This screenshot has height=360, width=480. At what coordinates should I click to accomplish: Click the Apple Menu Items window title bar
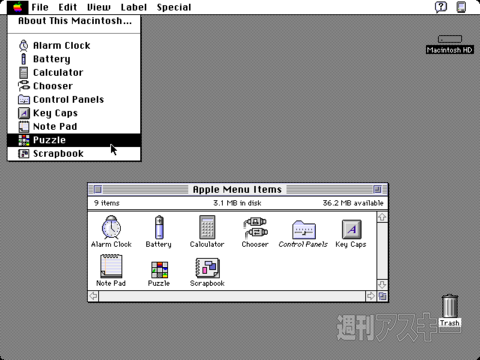click(x=237, y=189)
